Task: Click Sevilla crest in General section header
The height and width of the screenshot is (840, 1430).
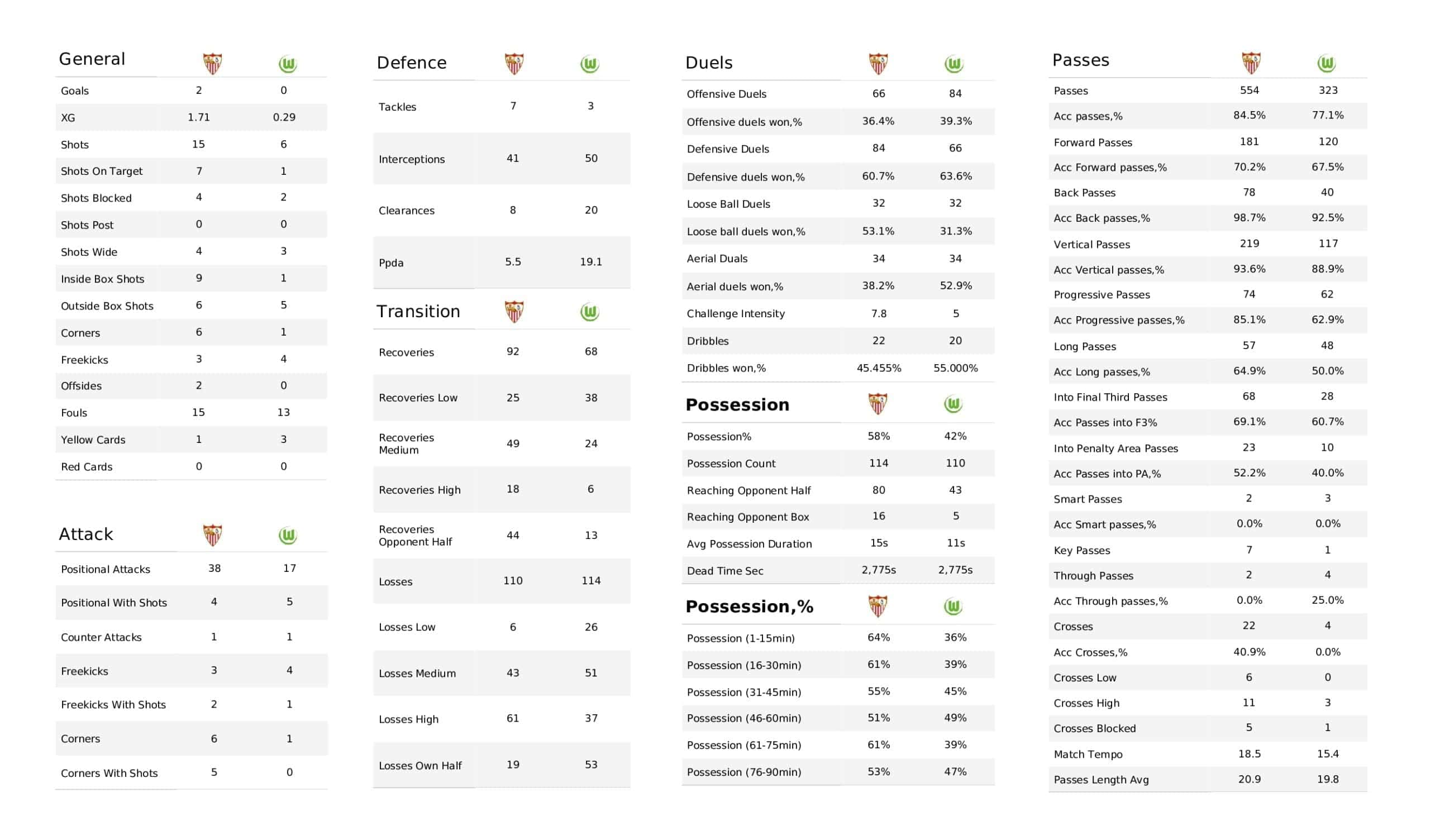Action: pos(213,64)
